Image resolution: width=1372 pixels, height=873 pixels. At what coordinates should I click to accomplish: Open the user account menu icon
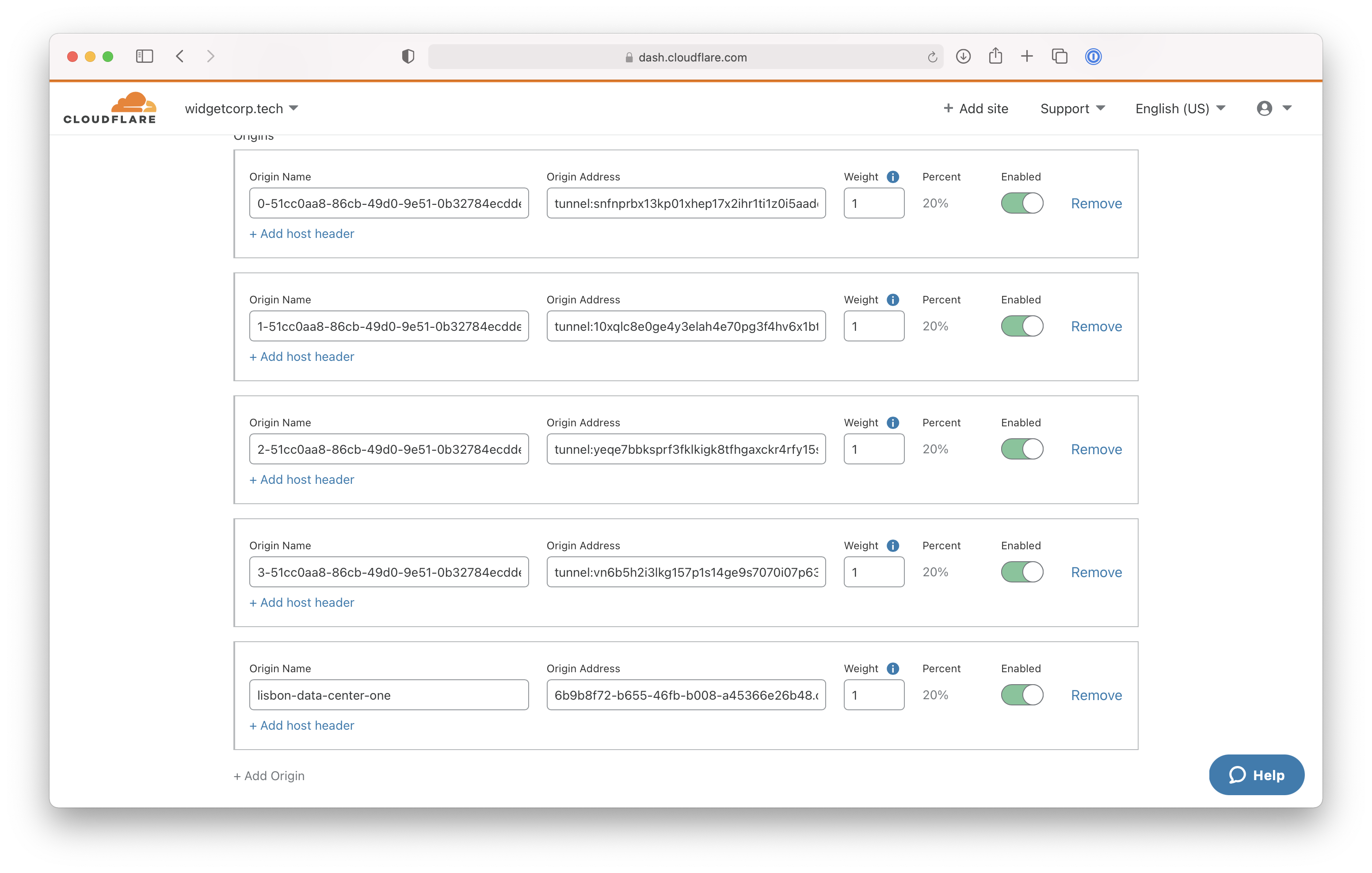1265,108
